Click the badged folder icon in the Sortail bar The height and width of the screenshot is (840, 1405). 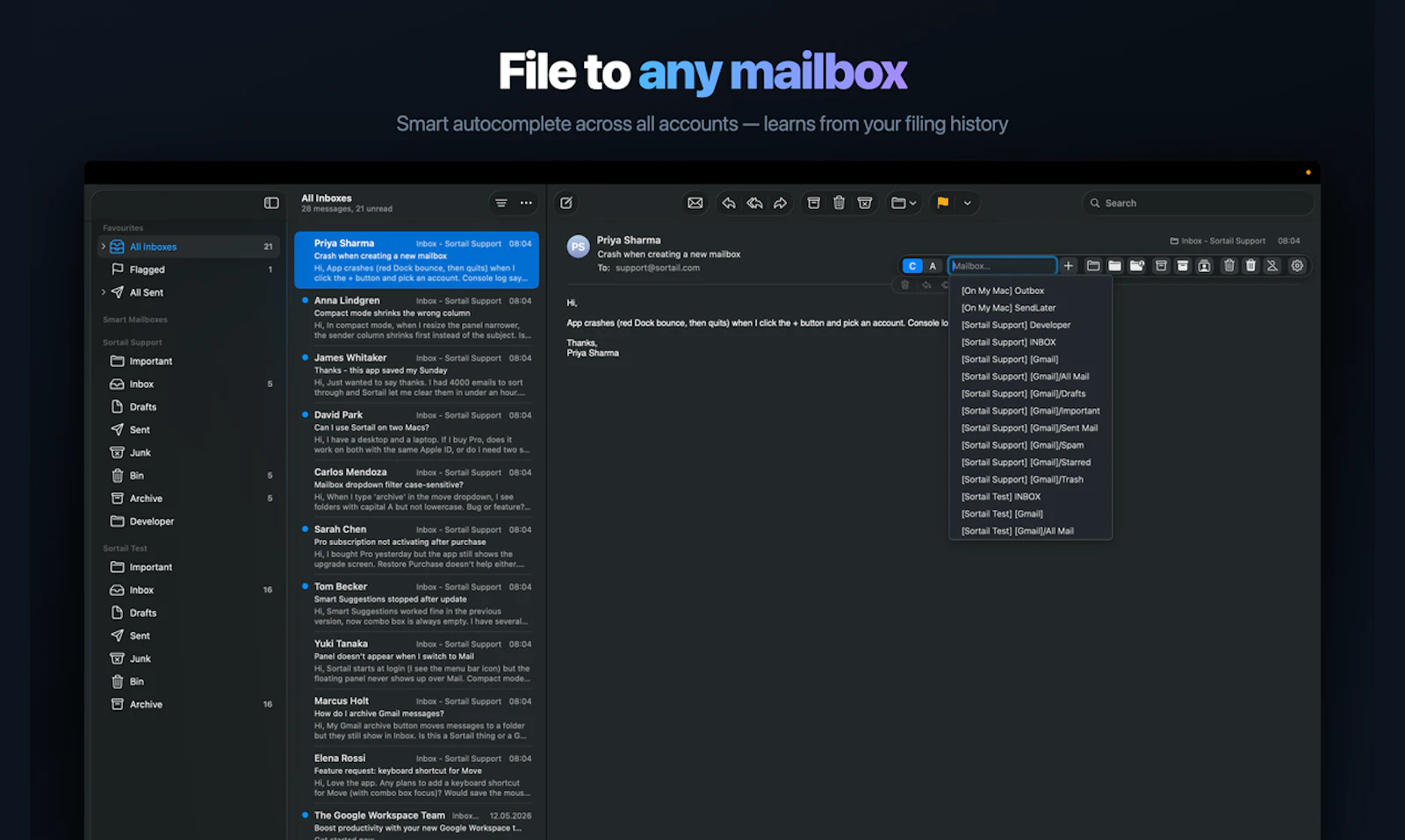tap(1137, 266)
